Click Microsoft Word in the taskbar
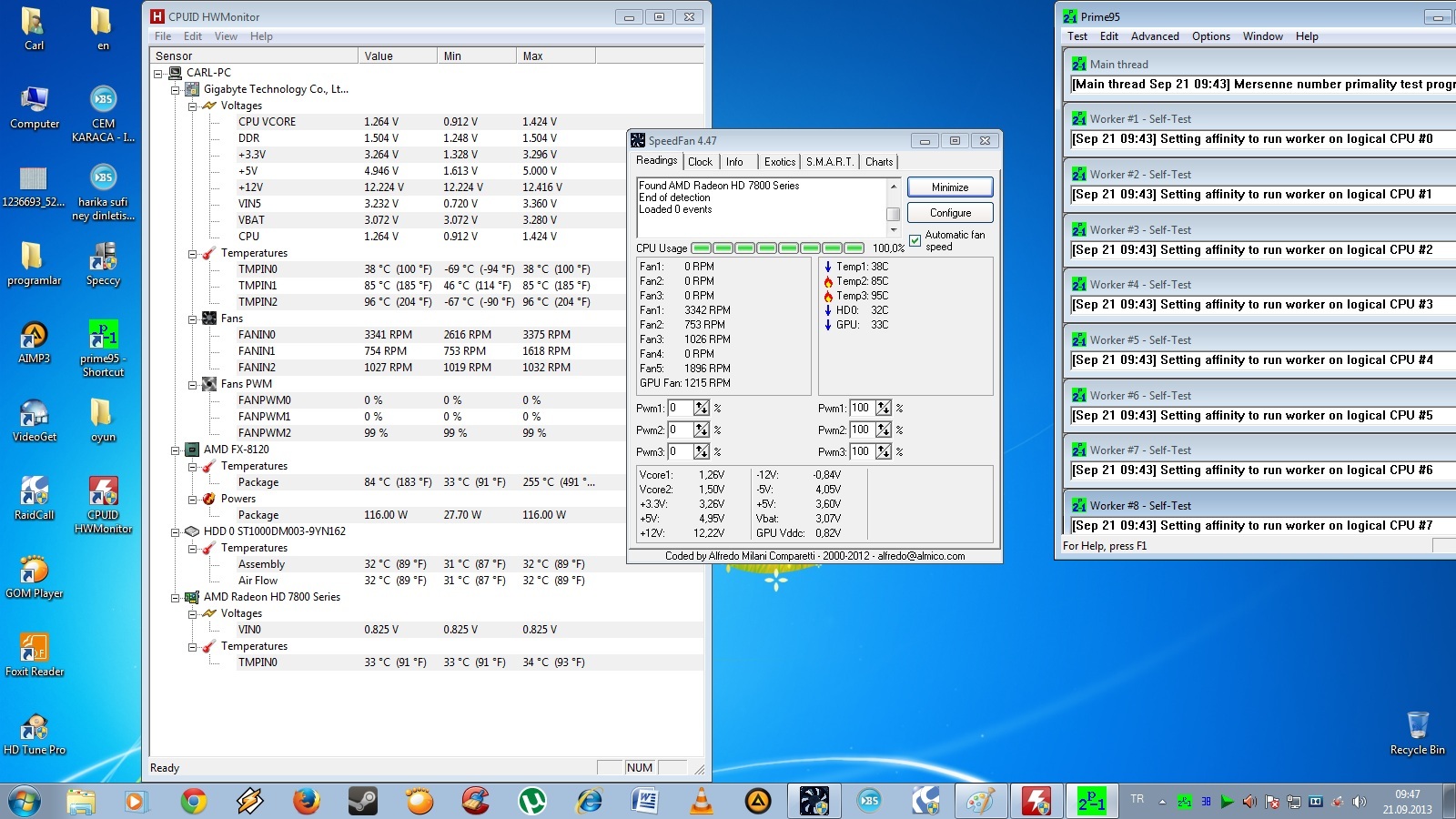1456x819 pixels. point(645,801)
